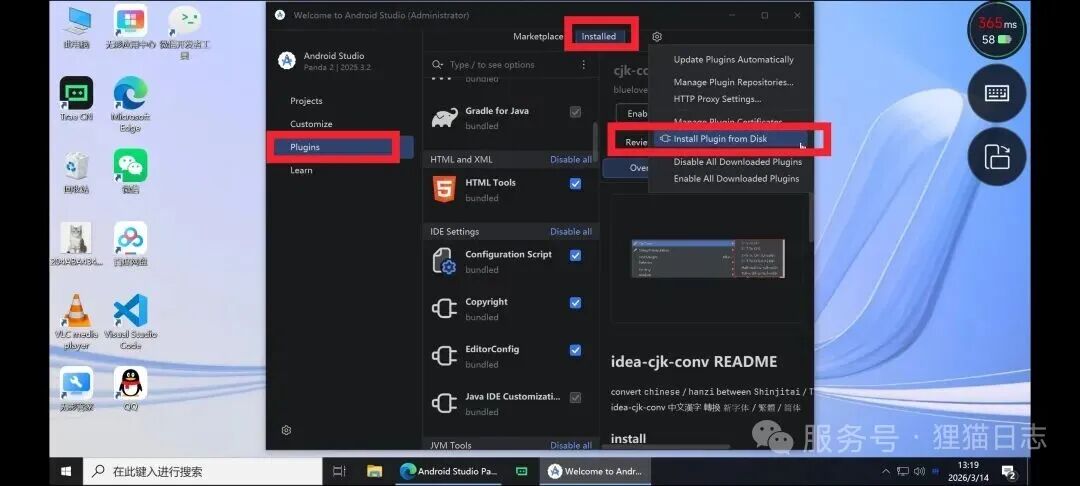Image resolution: width=1080 pixels, height=486 pixels.
Task: Click the volume icon in system tray
Action: point(919,472)
